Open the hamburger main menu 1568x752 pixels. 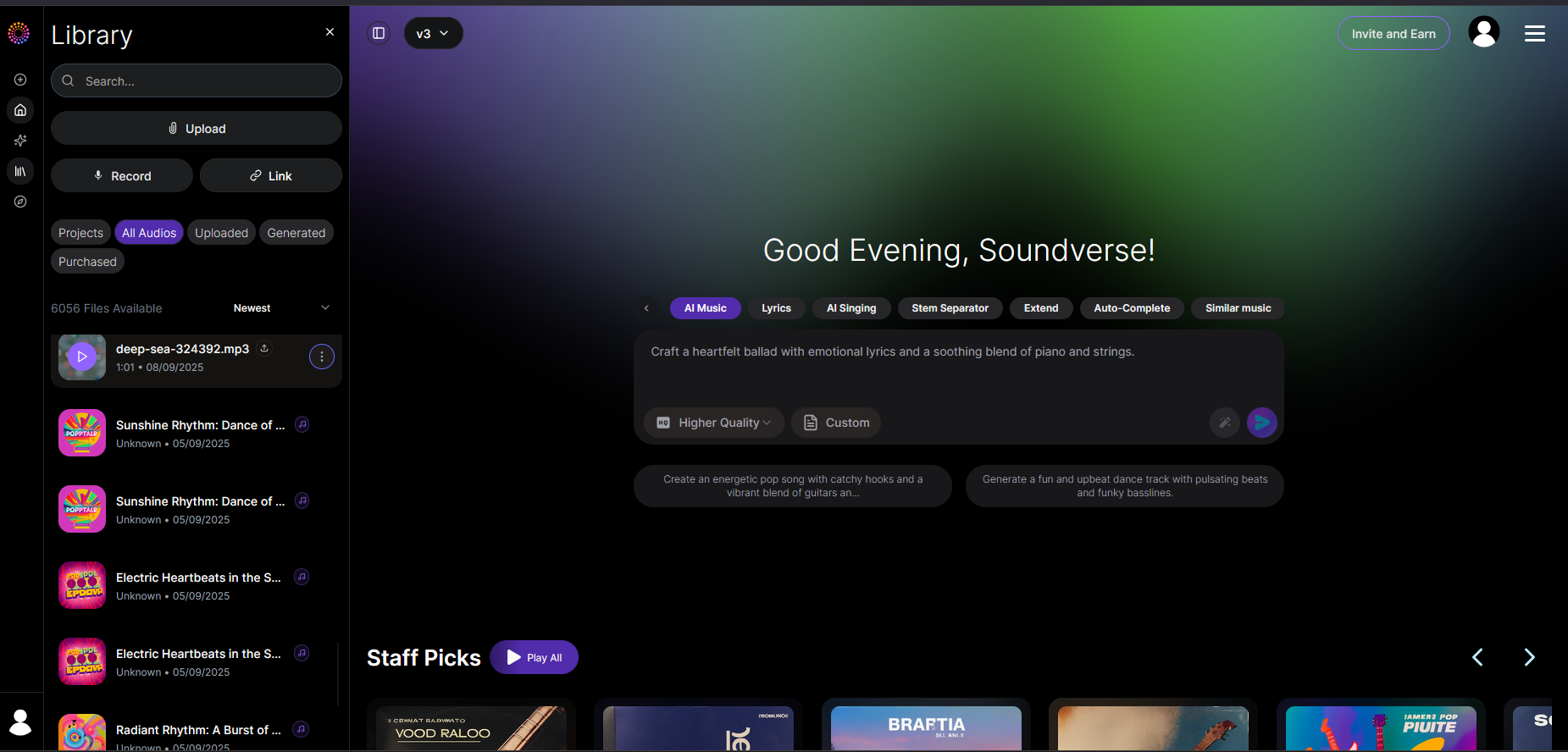coord(1535,33)
